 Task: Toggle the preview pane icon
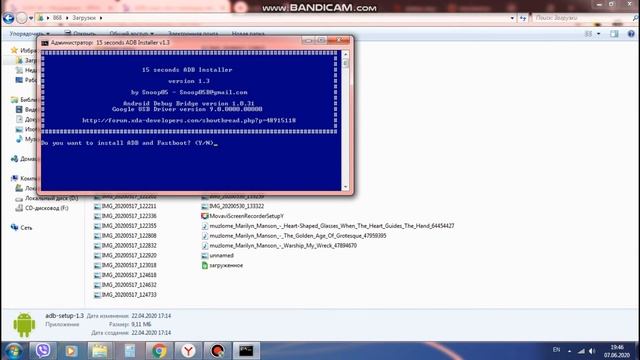coord(614,34)
